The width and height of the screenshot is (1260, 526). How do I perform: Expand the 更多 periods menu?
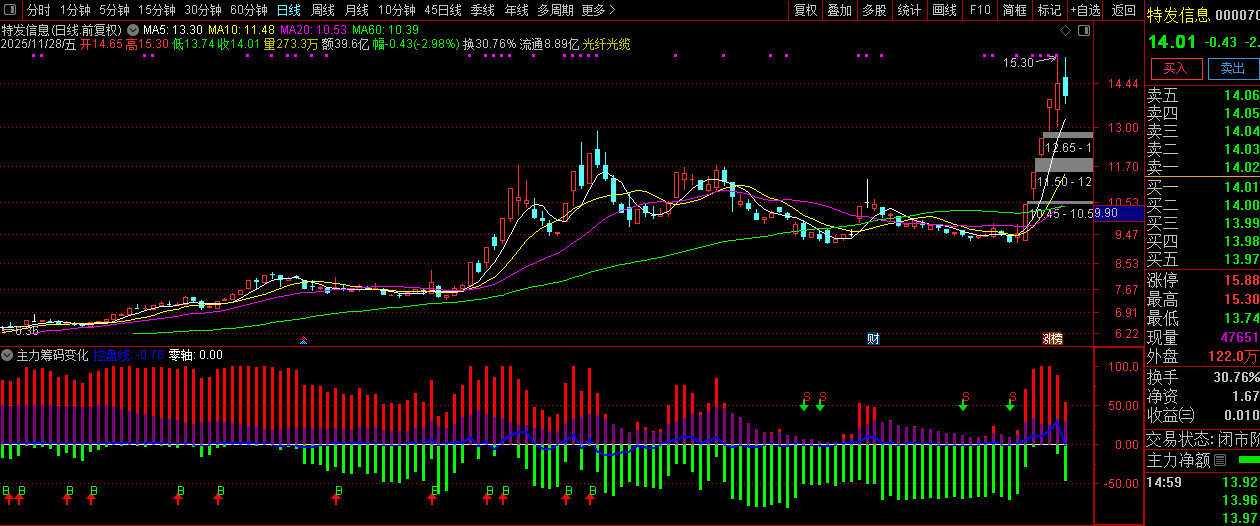point(598,10)
